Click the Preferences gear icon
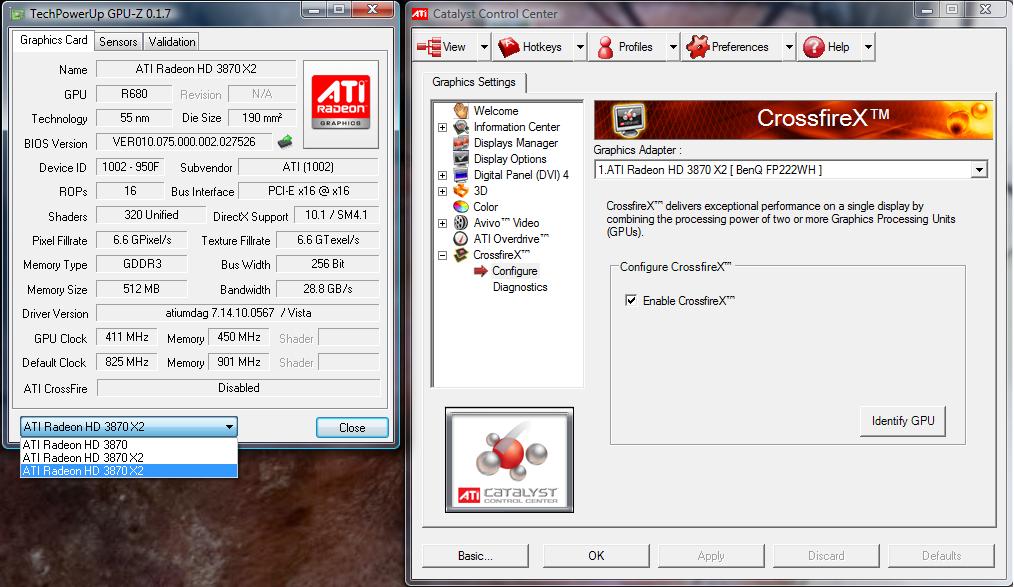Image resolution: width=1014 pixels, height=587 pixels. coord(698,47)
